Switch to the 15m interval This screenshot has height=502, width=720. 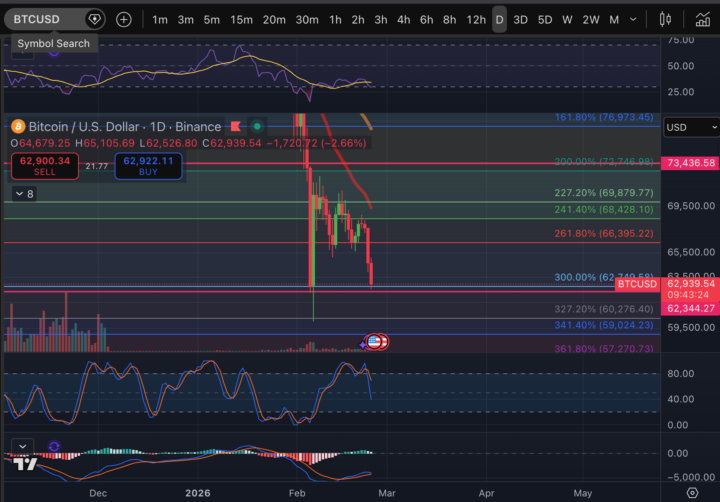pos(242,20)
